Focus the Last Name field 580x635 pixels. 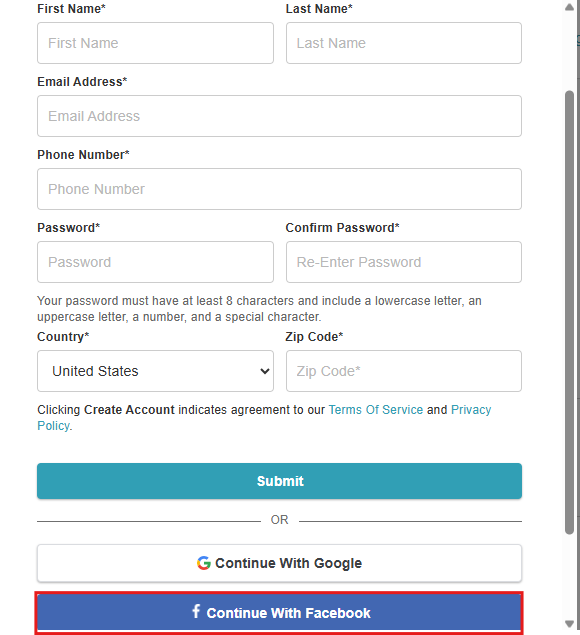[x=404, y=43]
